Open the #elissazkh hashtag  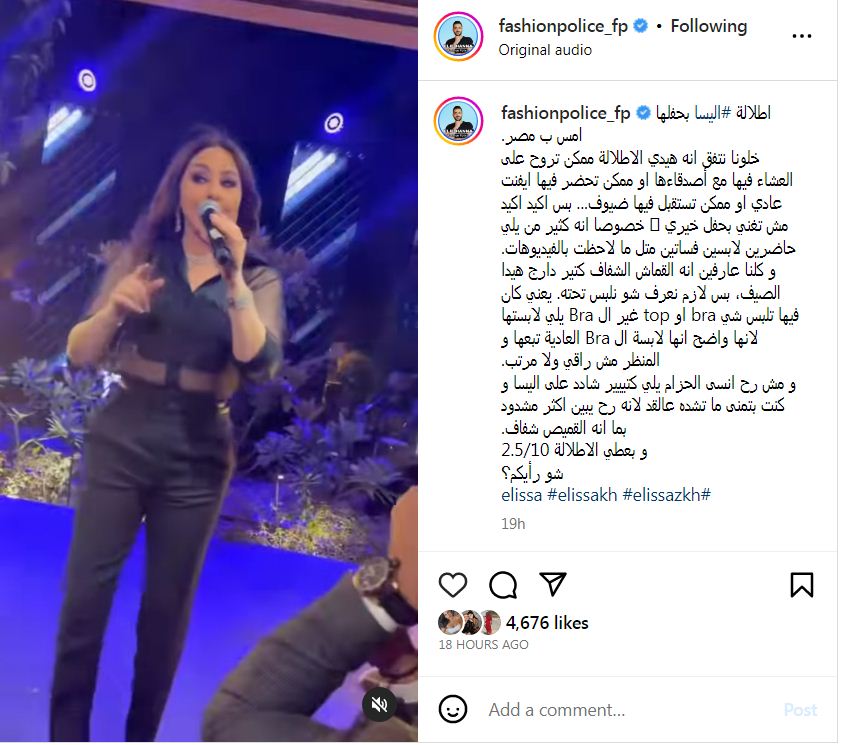pyautogui.click(x=667, y=494)
